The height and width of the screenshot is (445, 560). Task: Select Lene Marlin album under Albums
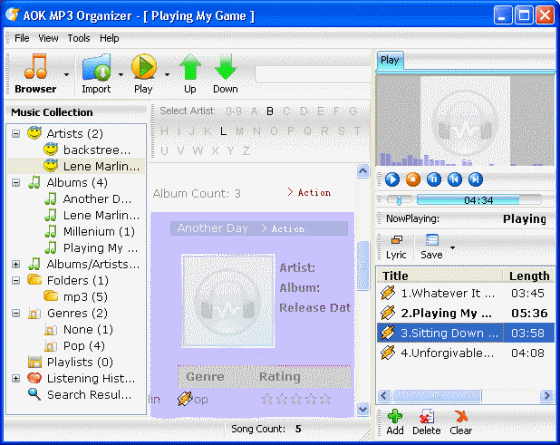click(92, 215)
